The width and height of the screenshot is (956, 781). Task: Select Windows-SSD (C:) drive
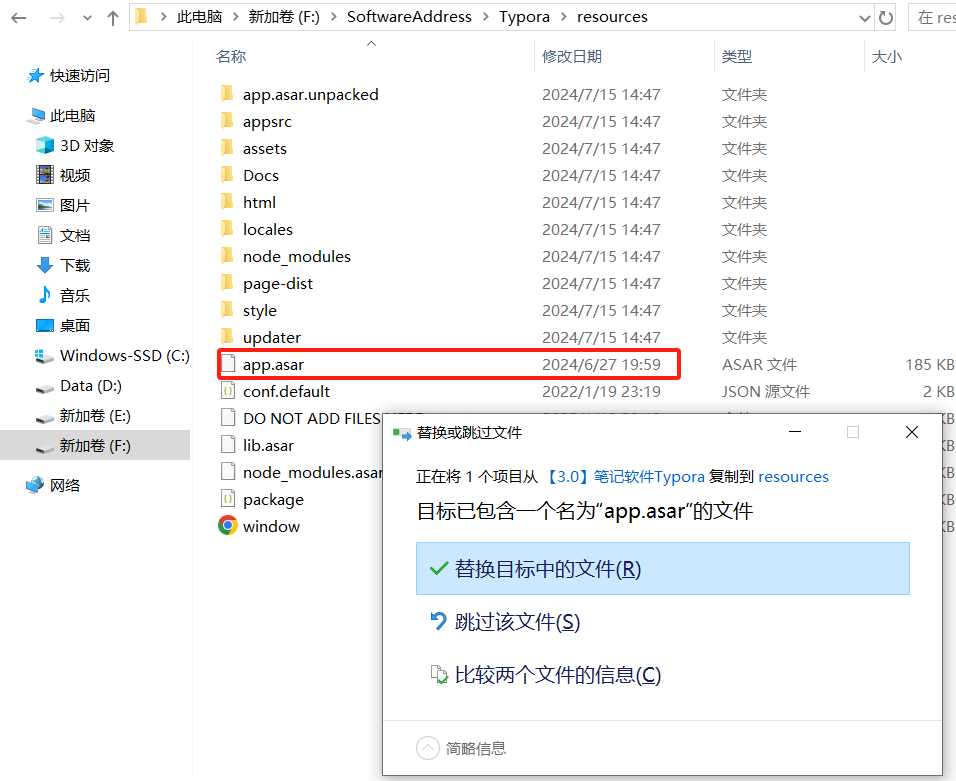112,355
